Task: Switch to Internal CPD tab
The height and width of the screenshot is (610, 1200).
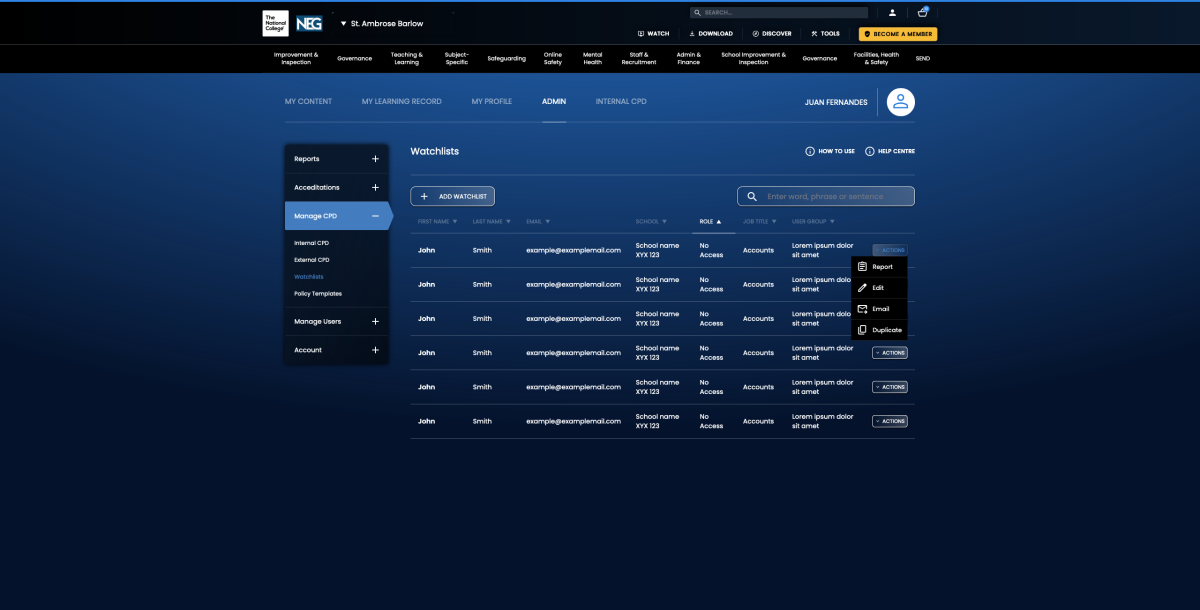Action: coord(621,102)
